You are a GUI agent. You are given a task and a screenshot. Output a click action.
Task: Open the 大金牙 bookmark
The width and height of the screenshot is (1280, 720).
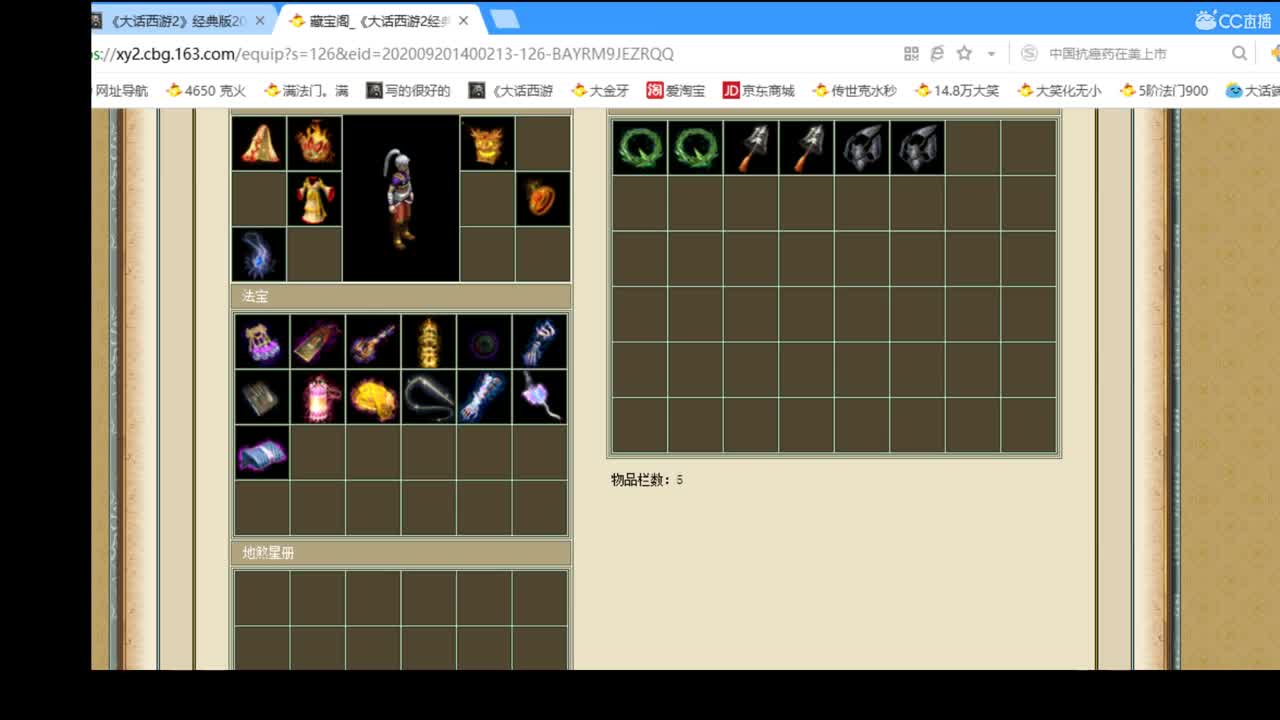tap(600, 91)
